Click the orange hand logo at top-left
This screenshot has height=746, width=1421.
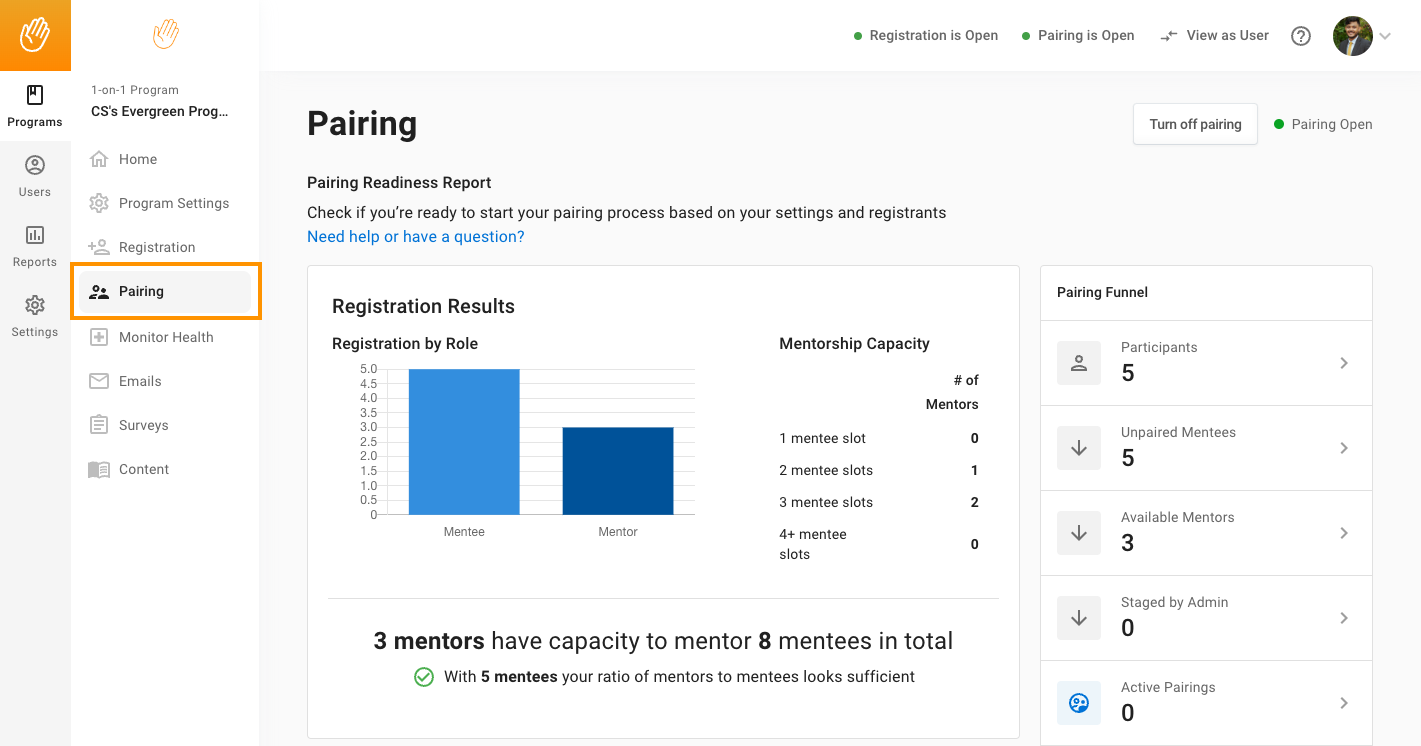(35, 35)
